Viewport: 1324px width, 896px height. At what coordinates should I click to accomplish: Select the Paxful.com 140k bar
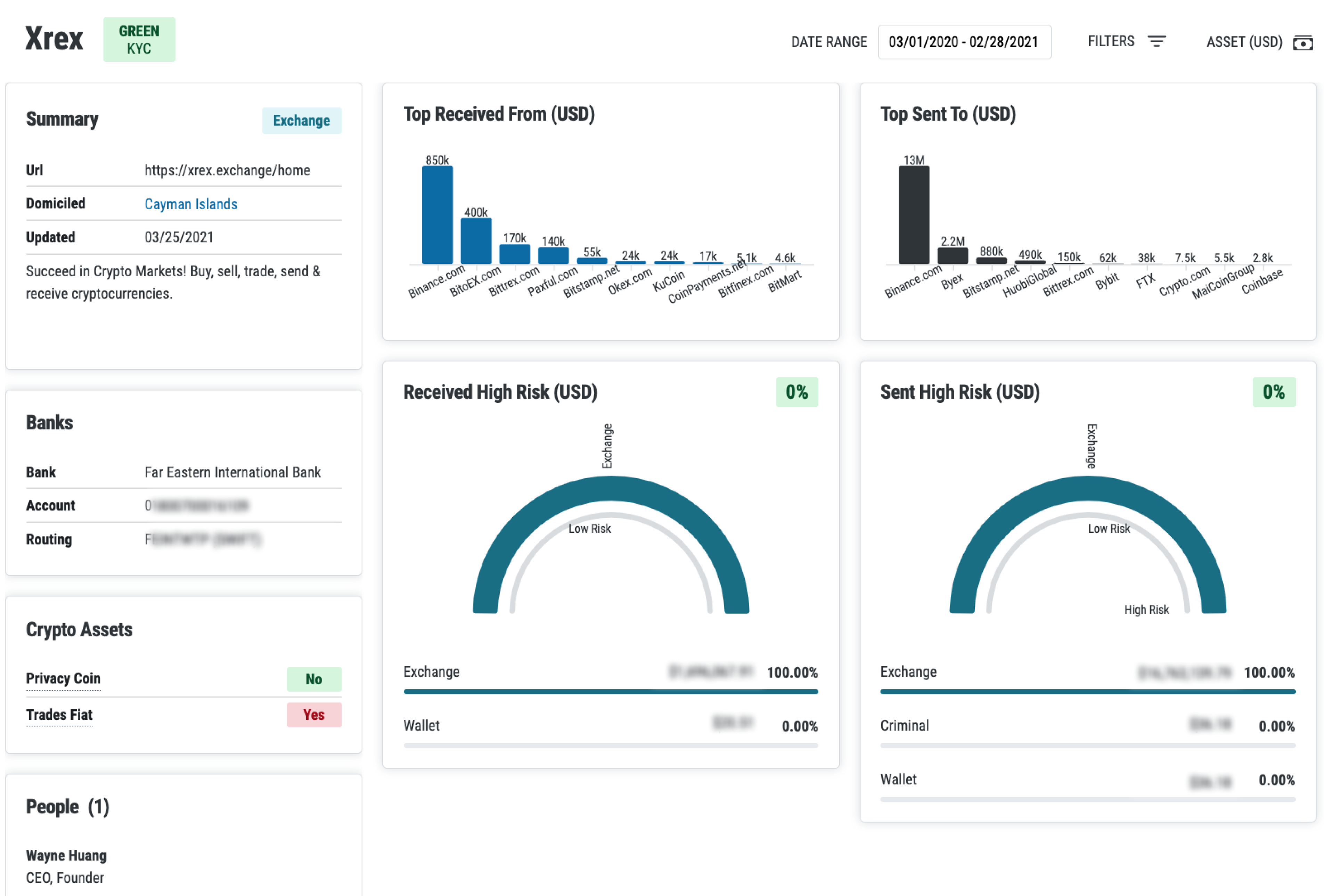tap(553, 256)
